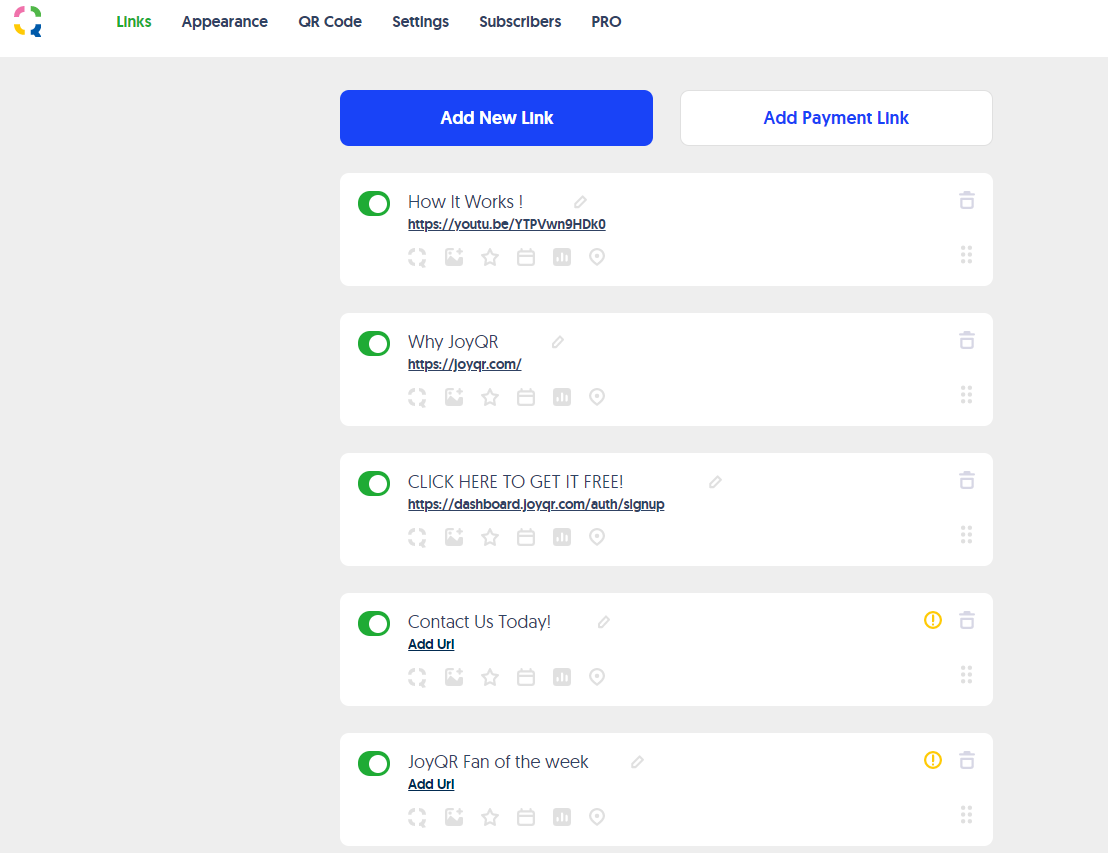Delete the How It Works ! link

point(967,201)
